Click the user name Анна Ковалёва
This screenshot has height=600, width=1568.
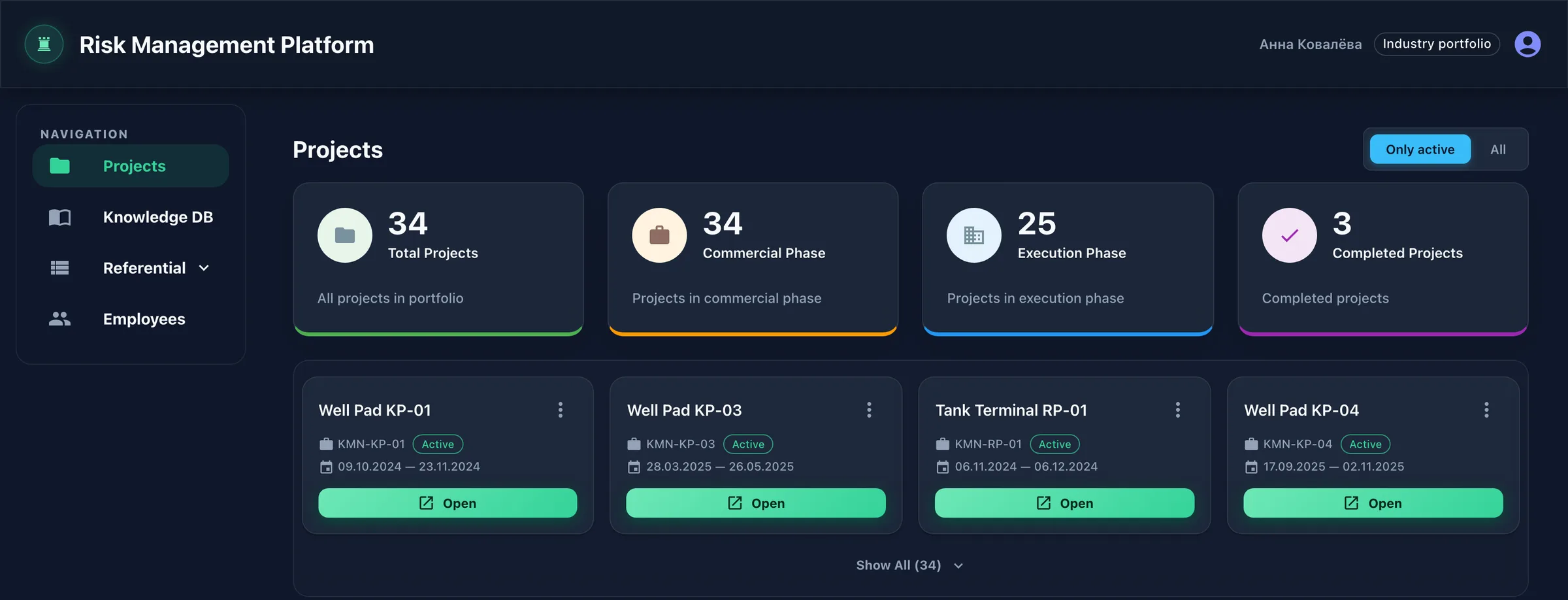pyautogui.click(x=1311, y=44)
